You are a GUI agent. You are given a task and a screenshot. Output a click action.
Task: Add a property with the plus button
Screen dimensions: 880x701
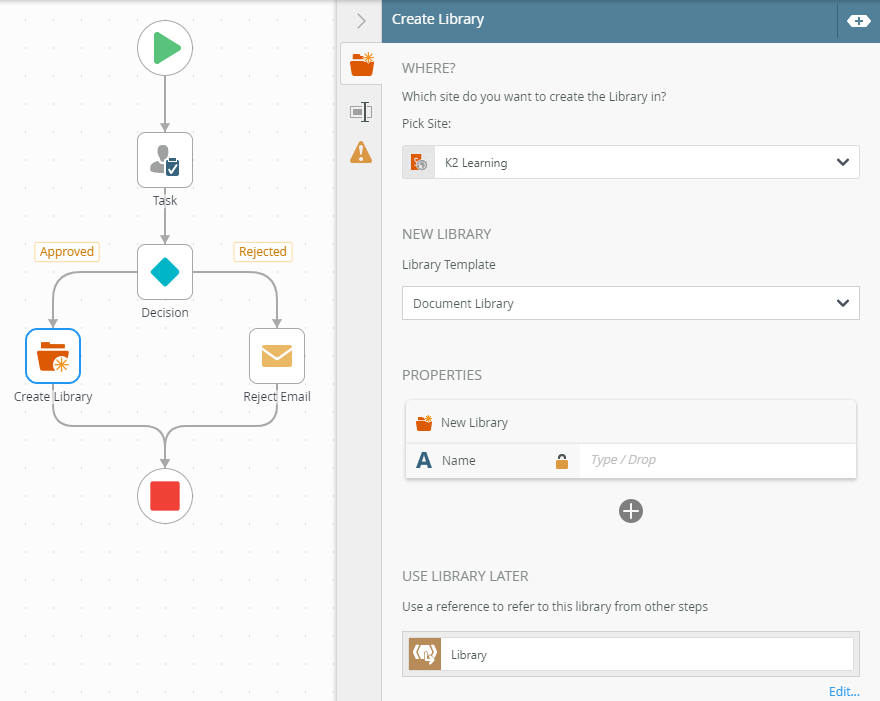point(631,511)
